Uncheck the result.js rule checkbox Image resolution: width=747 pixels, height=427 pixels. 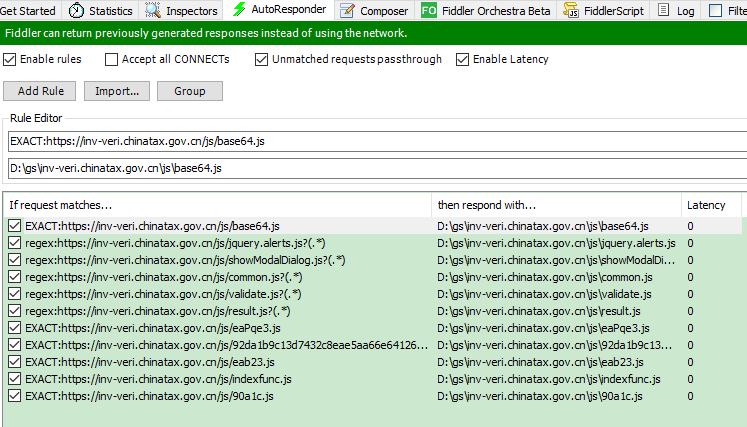(15, 311)
